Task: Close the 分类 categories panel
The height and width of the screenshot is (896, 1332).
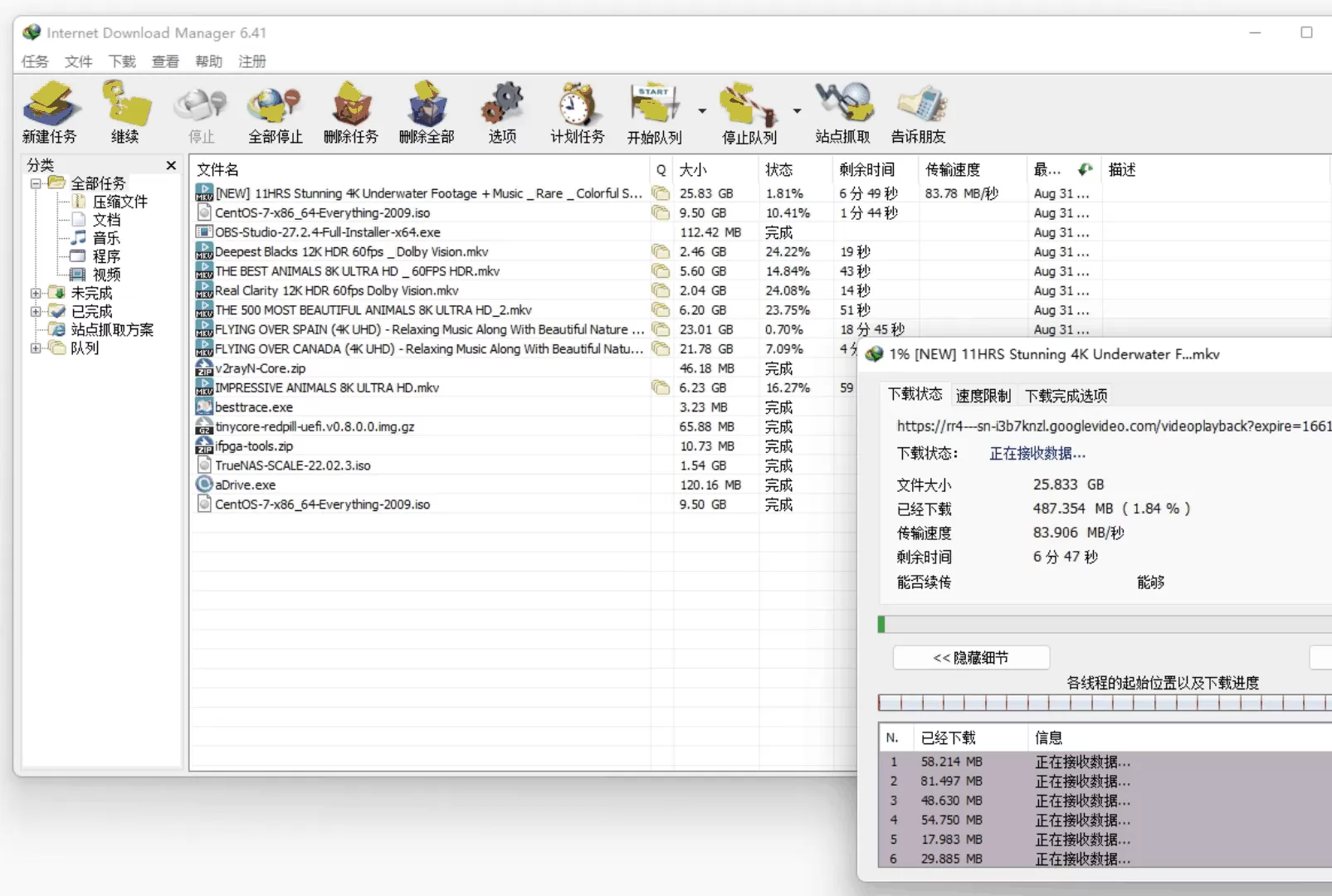Action: click(x=171, y=165)
